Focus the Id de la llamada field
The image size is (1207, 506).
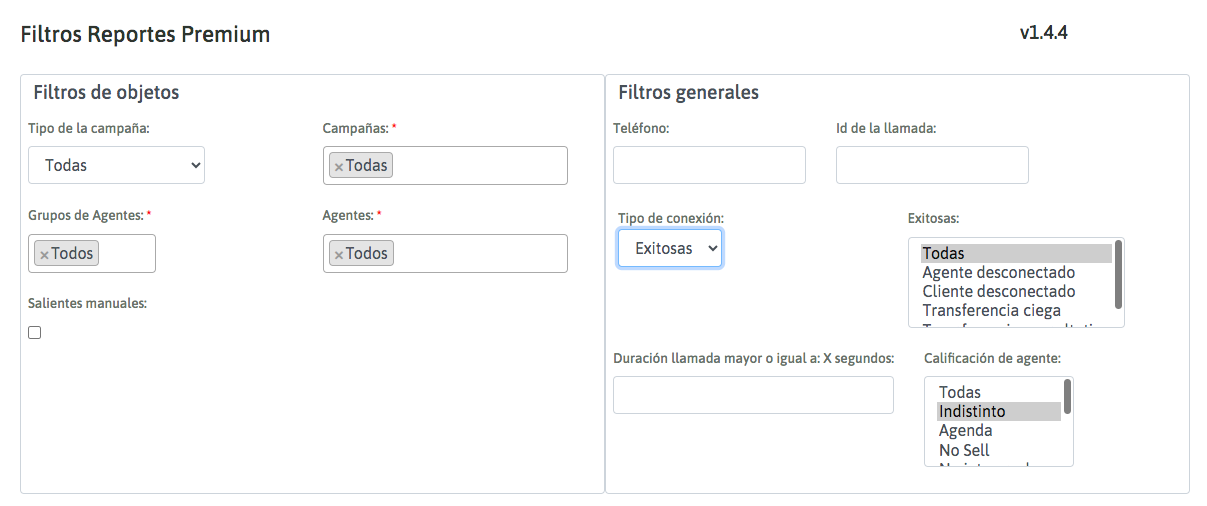pyautogui.click(x=932, y=165)
